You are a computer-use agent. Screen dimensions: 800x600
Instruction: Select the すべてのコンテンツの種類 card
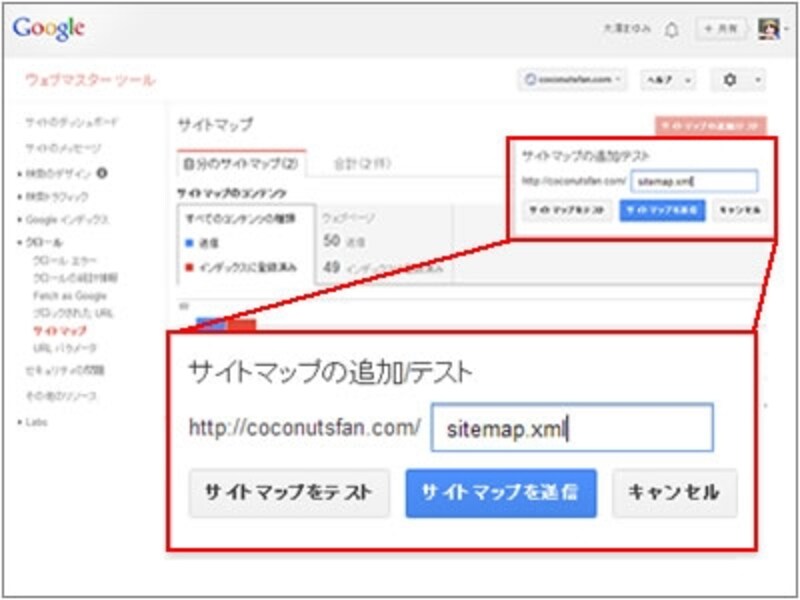coord(246,244)
